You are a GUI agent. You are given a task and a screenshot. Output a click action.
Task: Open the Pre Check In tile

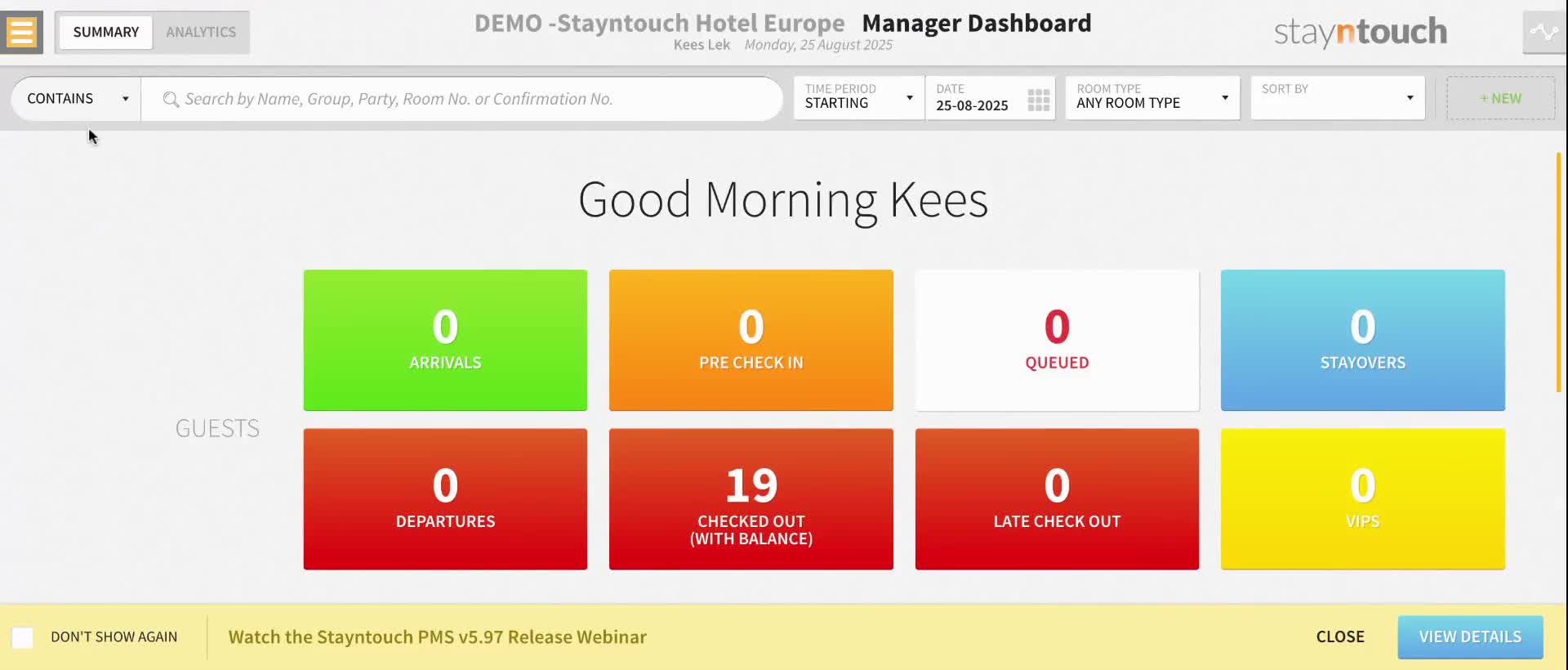[x=751, y=340]
